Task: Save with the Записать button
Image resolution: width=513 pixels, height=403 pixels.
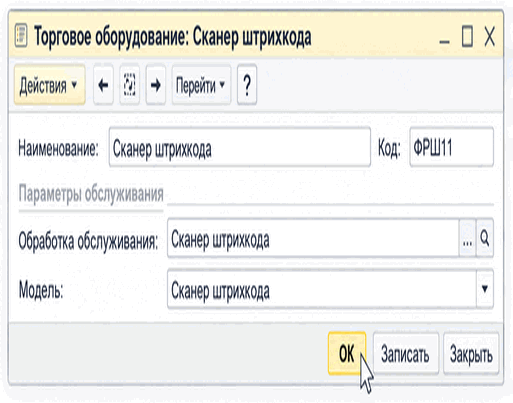Action: click(405, 353)
